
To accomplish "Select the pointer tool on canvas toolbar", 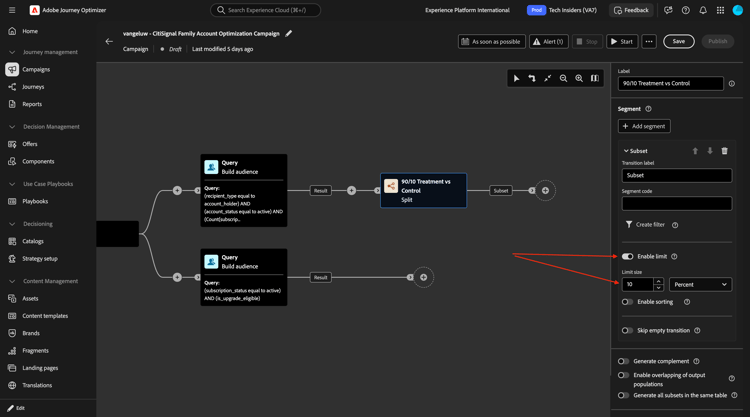I will pyautogui.click(x=516, y=78).
